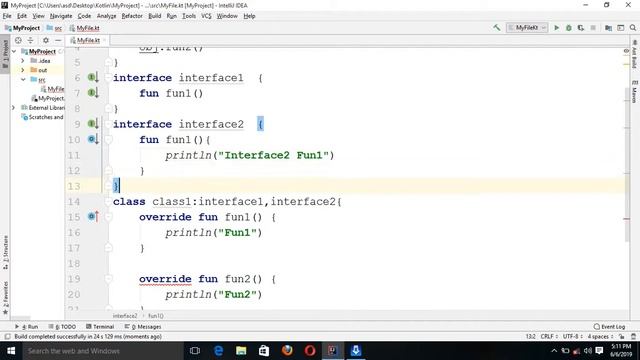This screenshot has height=360, width=640.
Task: Click CRLF line separator in status bar
Action: tap(549, 337)
